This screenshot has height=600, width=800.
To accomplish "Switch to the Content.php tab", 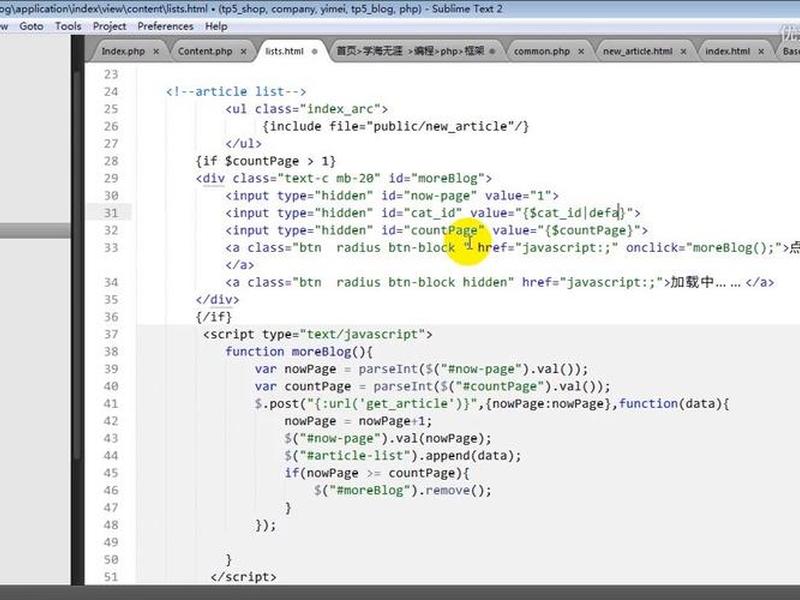I will (205, 52).
